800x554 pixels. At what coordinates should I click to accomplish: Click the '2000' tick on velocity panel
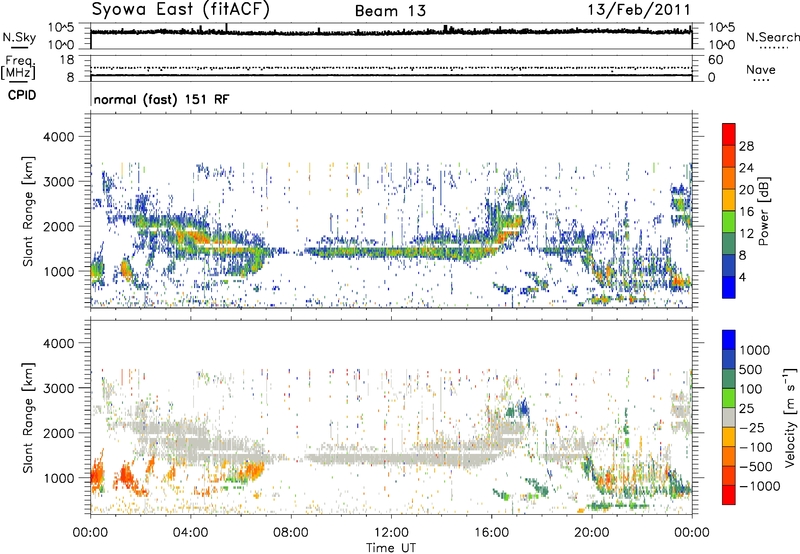click(58, 433)
